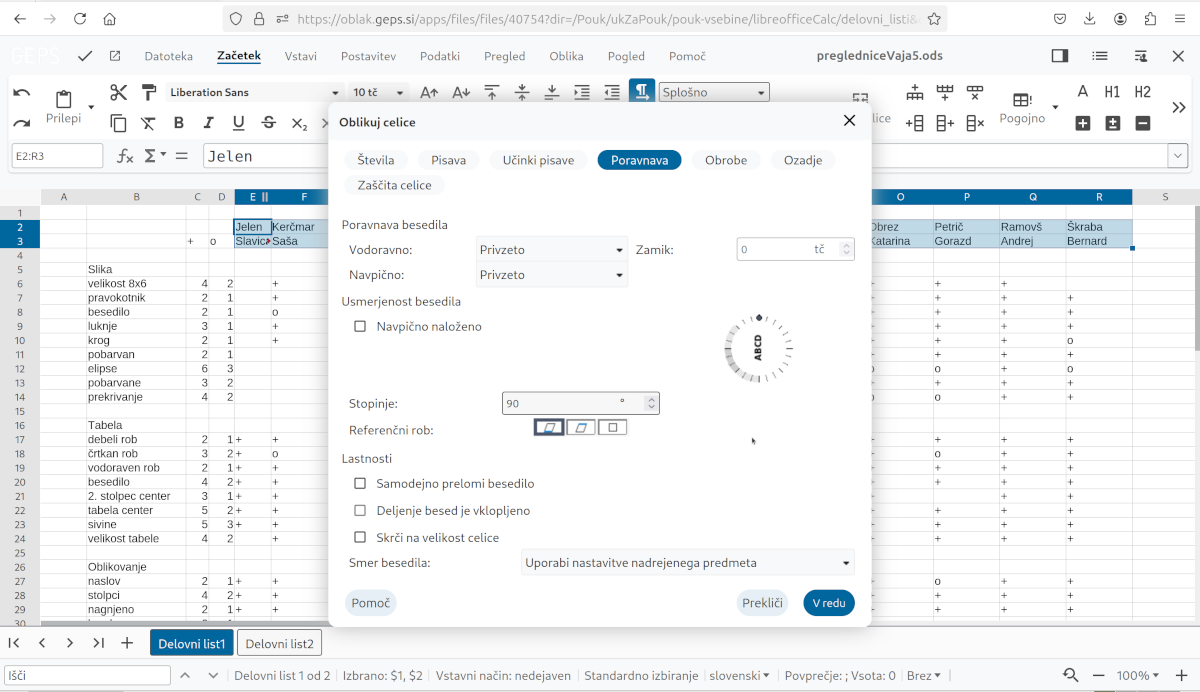Click the Clone Formatting paintbrush icon
This screenshot has height=692, width=1200.
149,93
